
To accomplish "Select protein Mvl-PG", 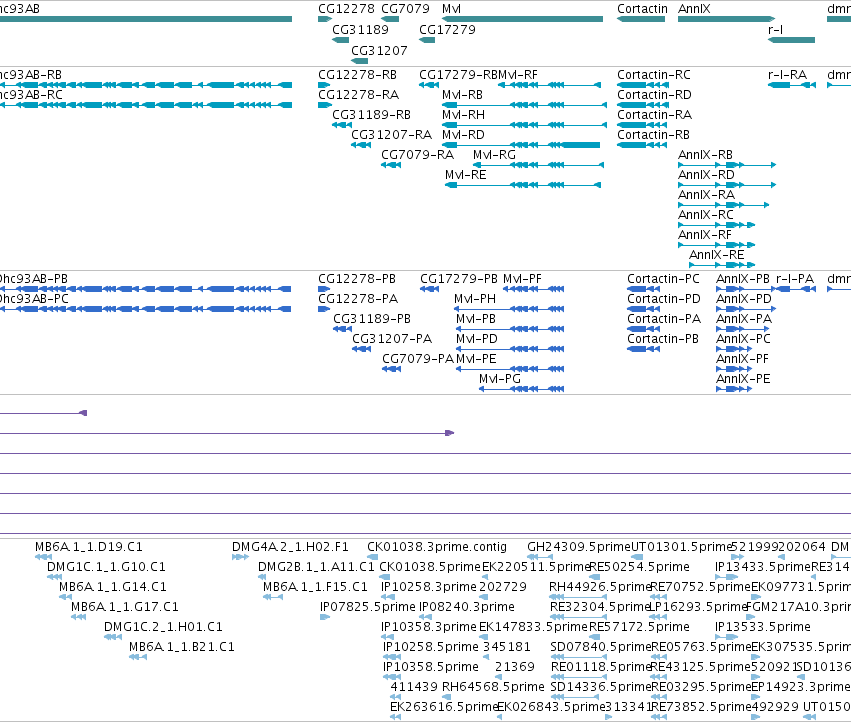I will [x=522, y=389].
